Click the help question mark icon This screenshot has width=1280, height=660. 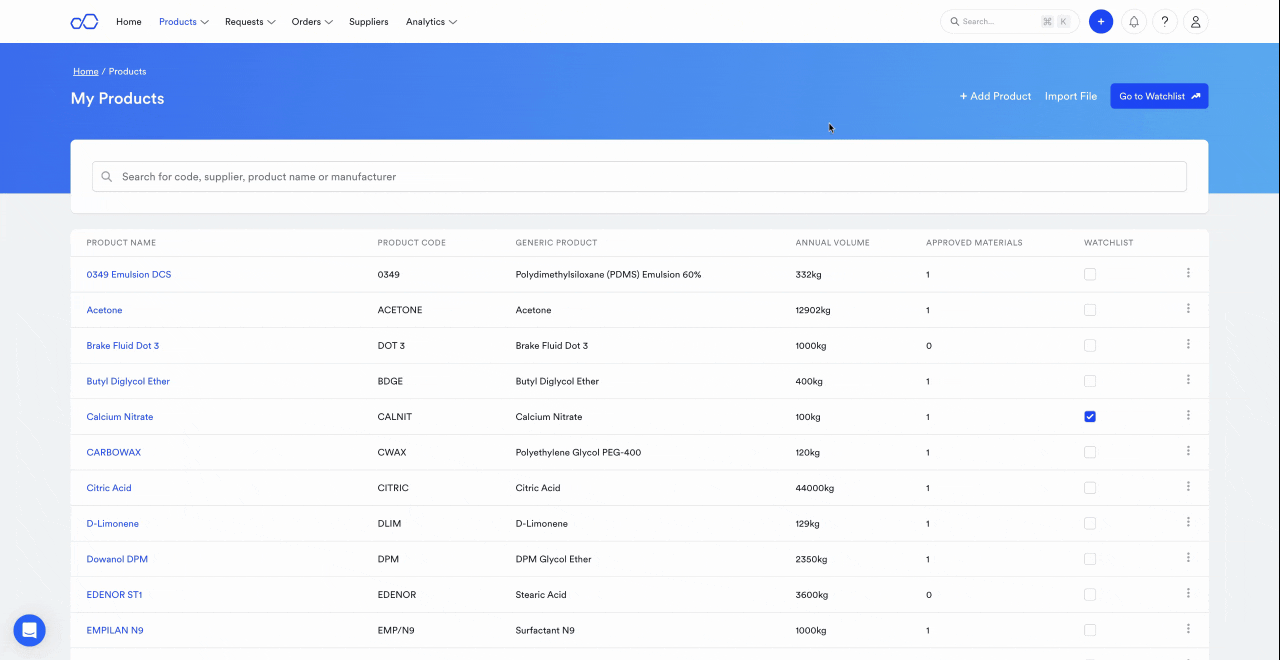click(1164, 21)
